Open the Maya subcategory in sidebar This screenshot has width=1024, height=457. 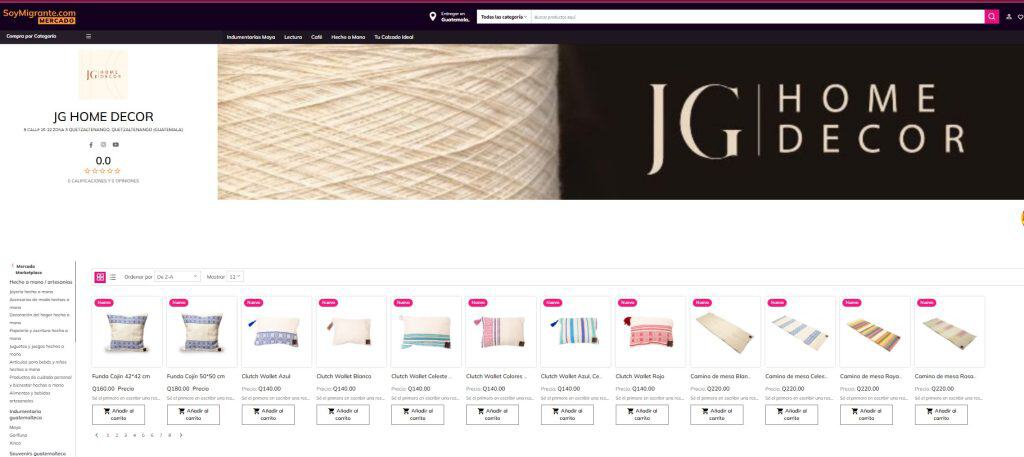15,428
